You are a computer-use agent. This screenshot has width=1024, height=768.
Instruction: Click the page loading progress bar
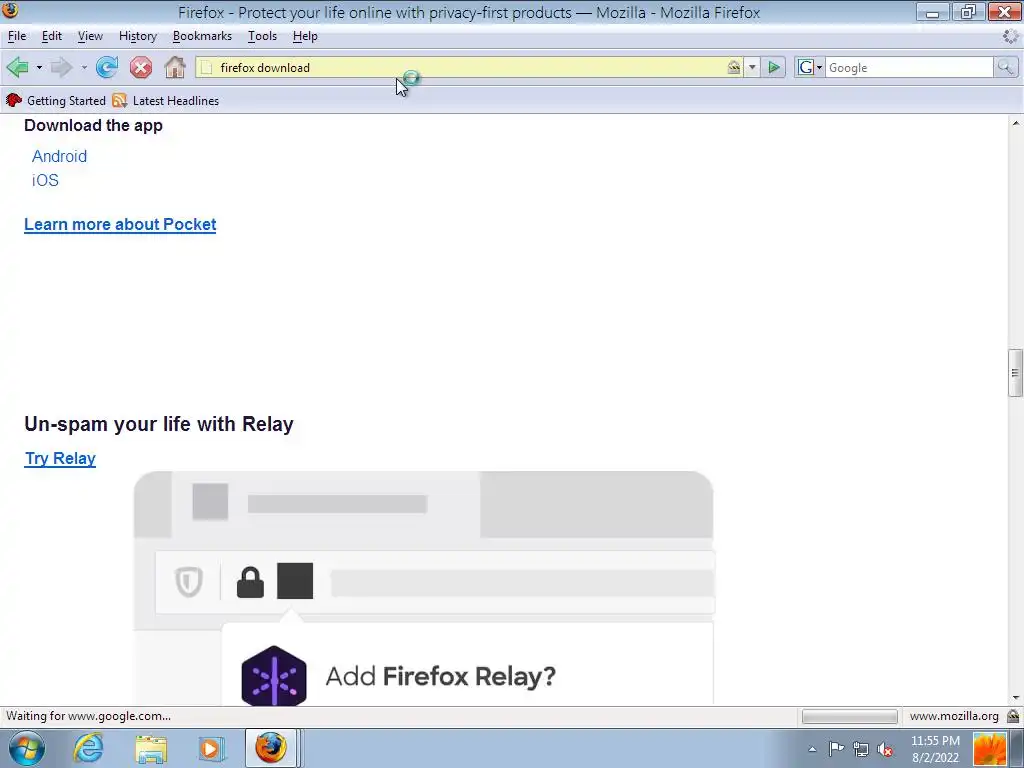(x=849, y=716)
